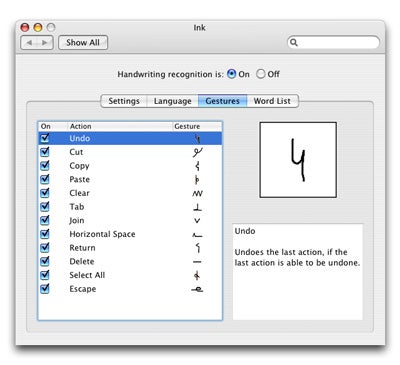Disable the Cut gesture checkbox
This screenshot has height=365, width=400.
[45, 152]
